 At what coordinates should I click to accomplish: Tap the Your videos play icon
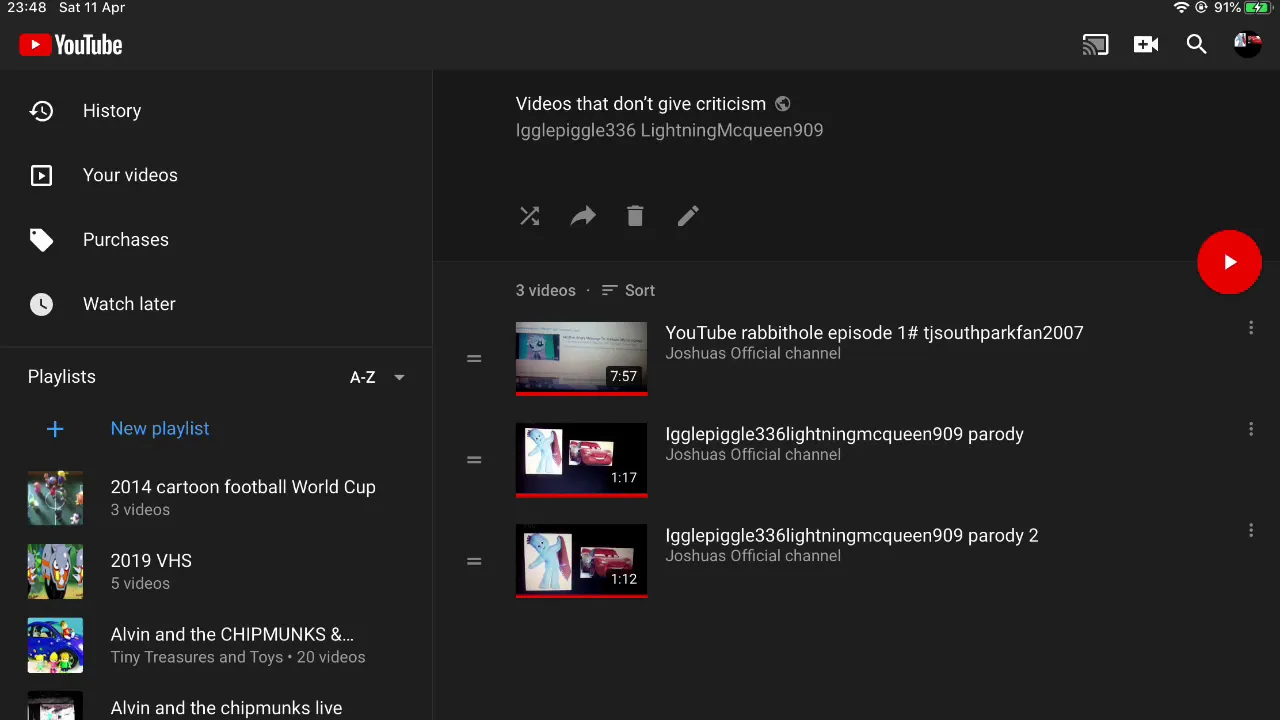click(x=41, y=176)
